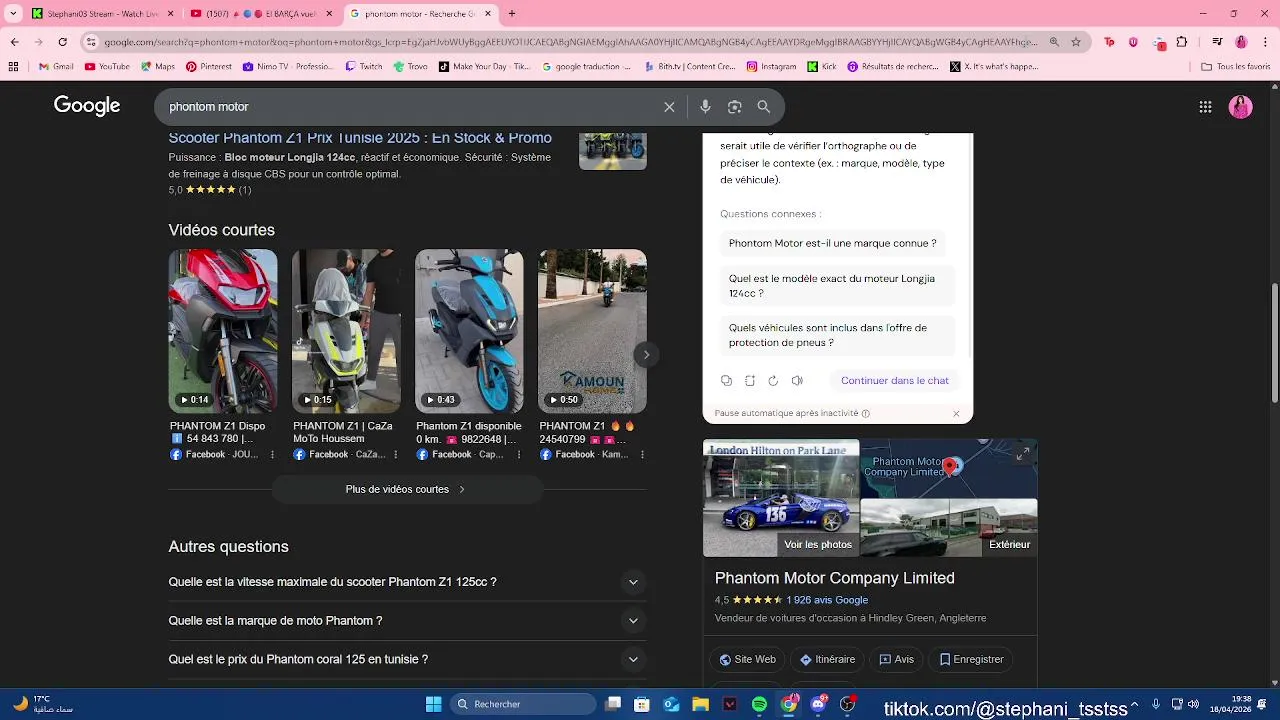Viewport: 1280px width, 720px height.
Task: Click Avis reviews button
Action: pos(897,660)
